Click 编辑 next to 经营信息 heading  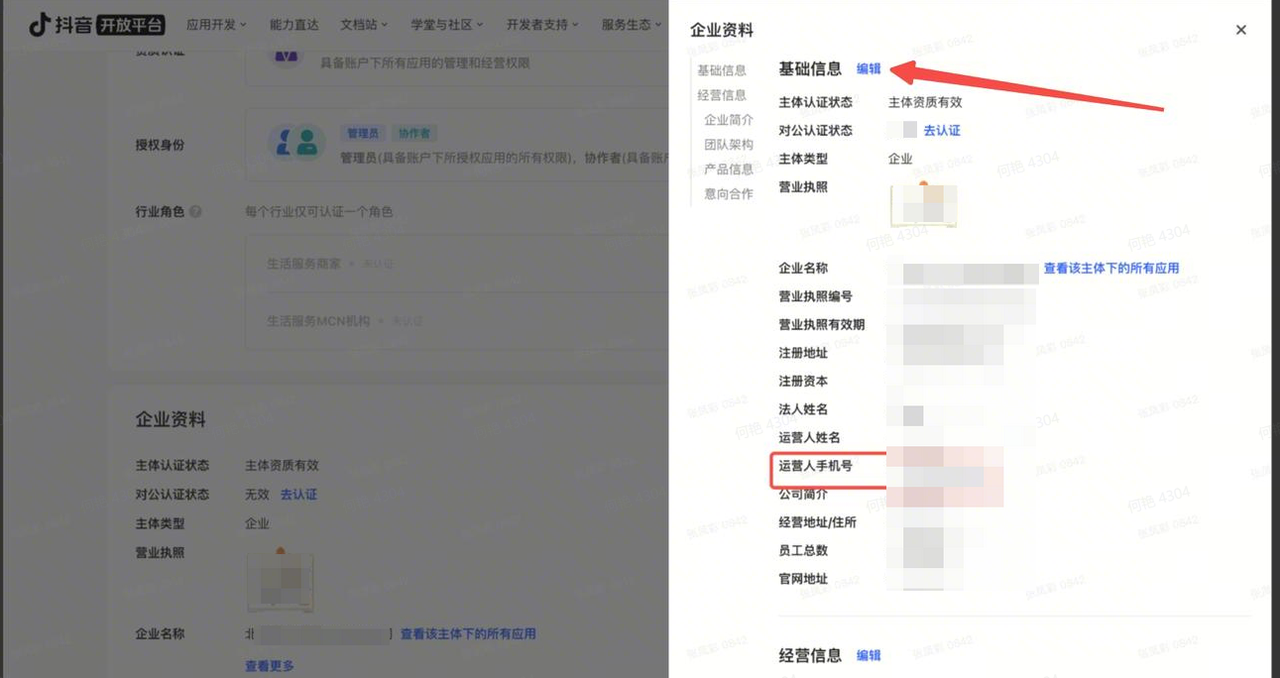869,655
